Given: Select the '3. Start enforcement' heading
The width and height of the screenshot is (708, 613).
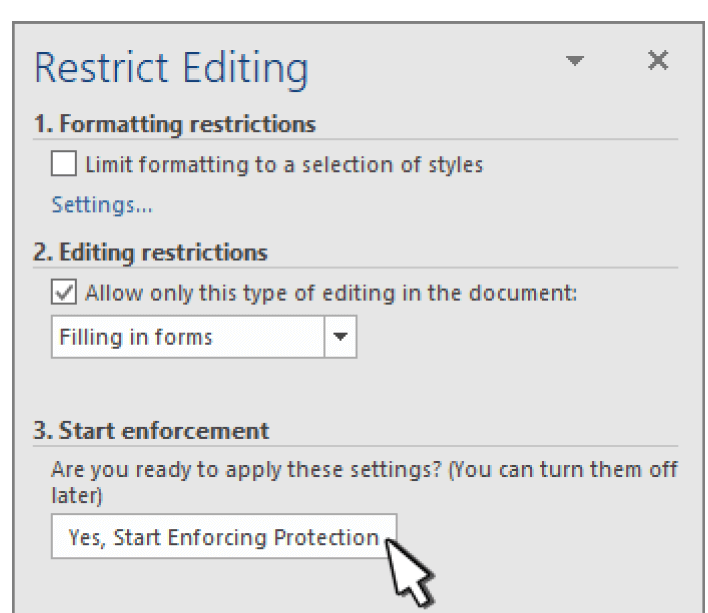Looking at the screenshot, I should click(151, 430).
